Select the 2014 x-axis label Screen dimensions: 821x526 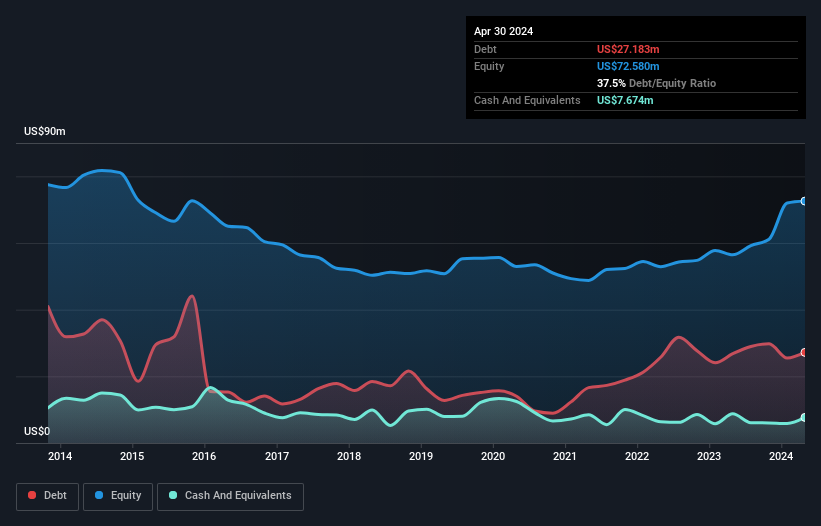point(61,457)
